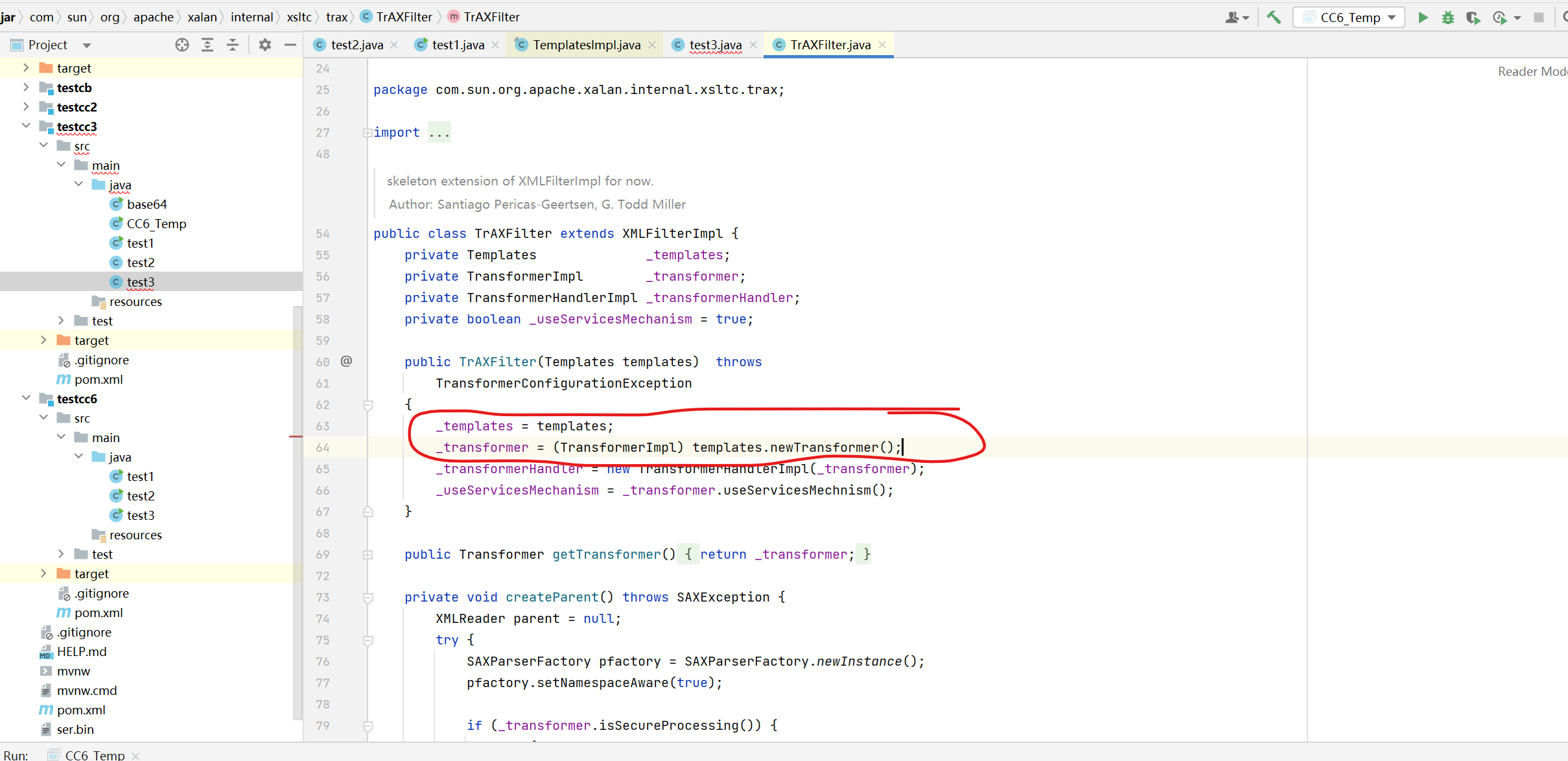Image resolution: width=1568 pixels, height=761 pixels.
Task: Click the @ gutter icon on line 60
Action: pyautogui.click(x=347, y=361)
